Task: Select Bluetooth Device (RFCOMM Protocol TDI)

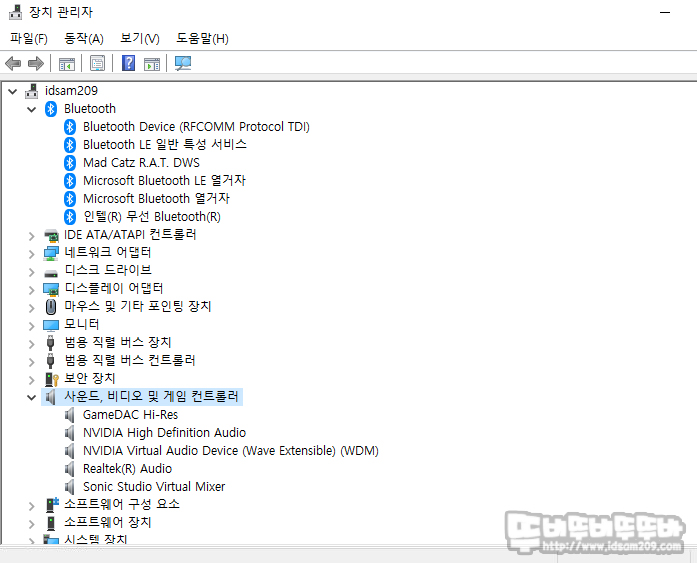Action: pos(196,127)
